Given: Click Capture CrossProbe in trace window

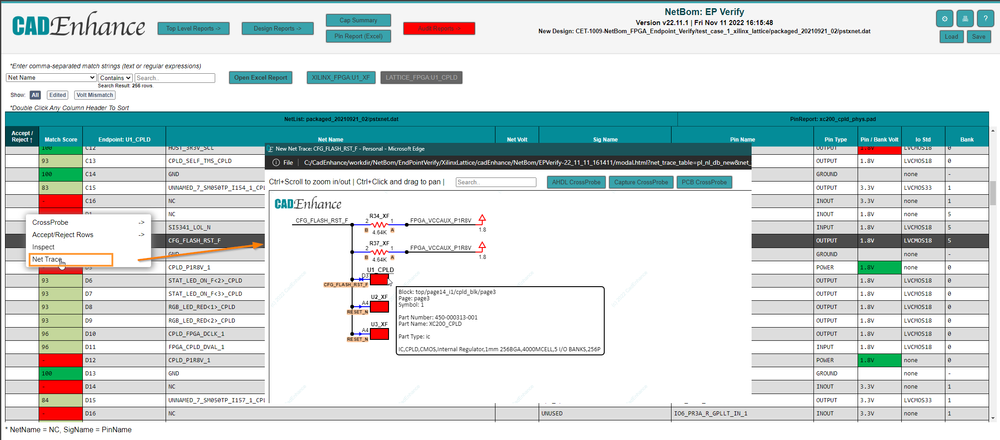Looking at the screenshot, I should [x=640, y=182].
